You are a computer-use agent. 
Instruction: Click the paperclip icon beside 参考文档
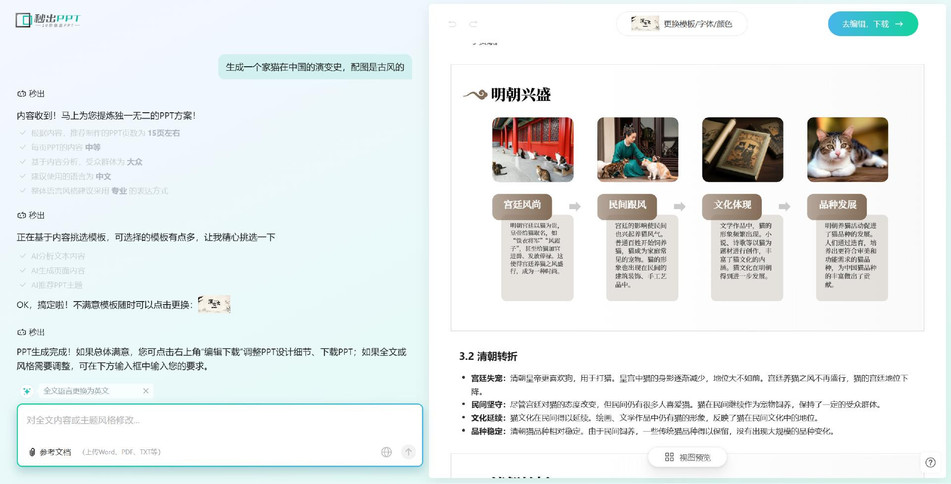tap(33, 452)
